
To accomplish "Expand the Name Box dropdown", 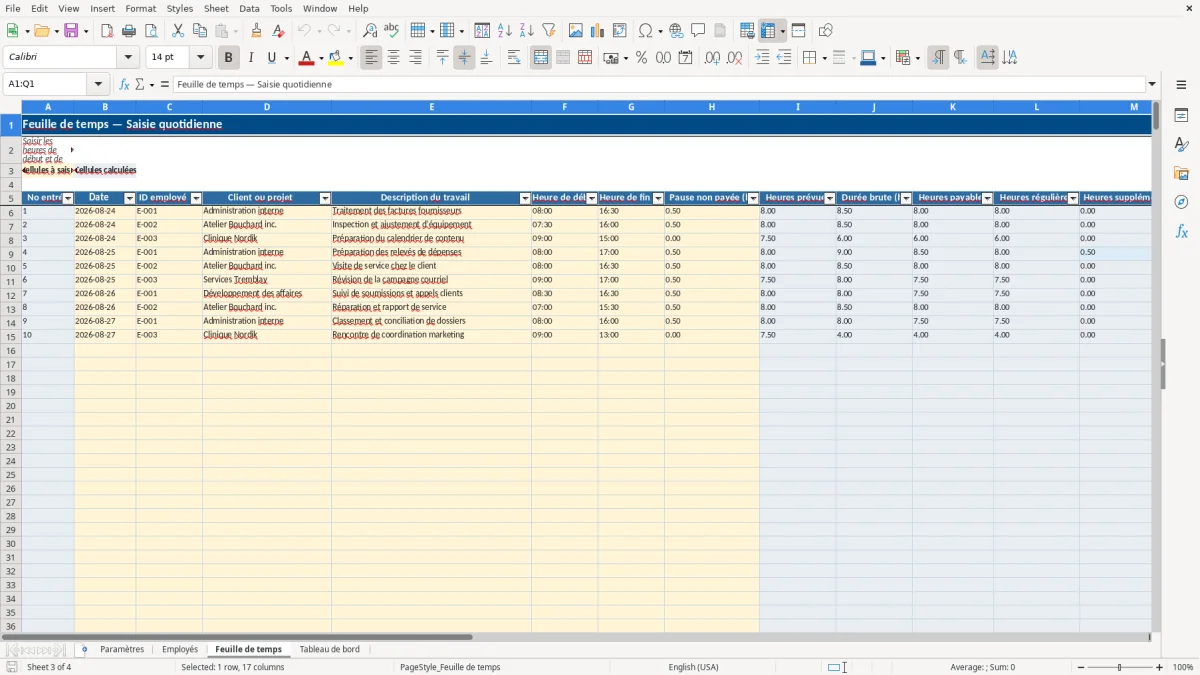I will pyautogui.click(x=98, y=84).
